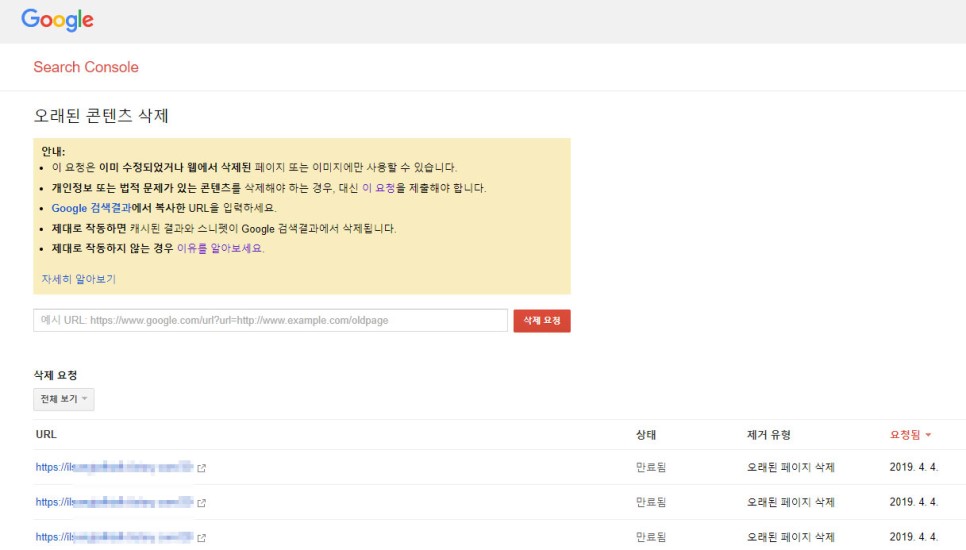Open the first row's blurred URL link
This screenshot has height=550, width=966.
coord(115,467)
